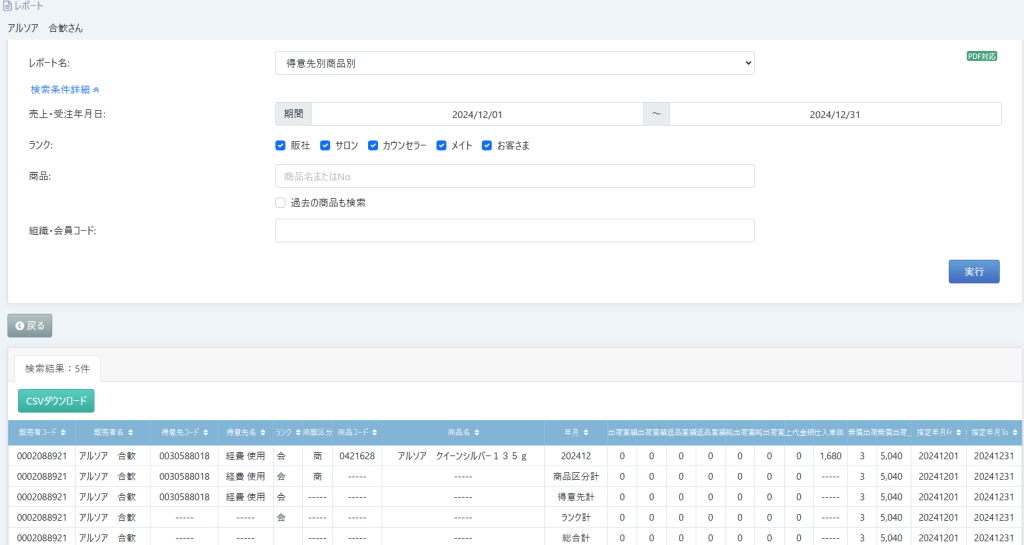Collapse the 検索条件詳細 section
Screen dimensions: 1024x545
65,89
